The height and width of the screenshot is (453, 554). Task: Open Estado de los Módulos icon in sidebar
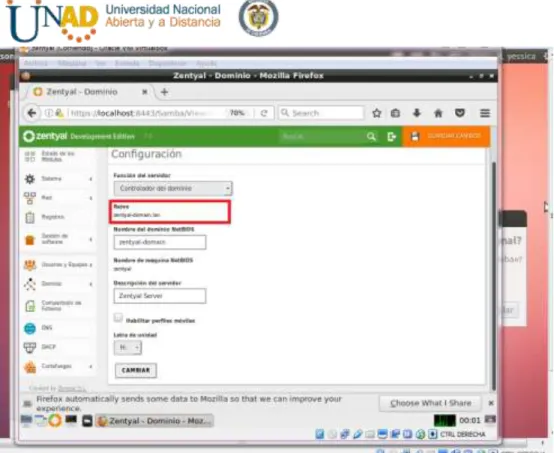[x=30, y=156]
